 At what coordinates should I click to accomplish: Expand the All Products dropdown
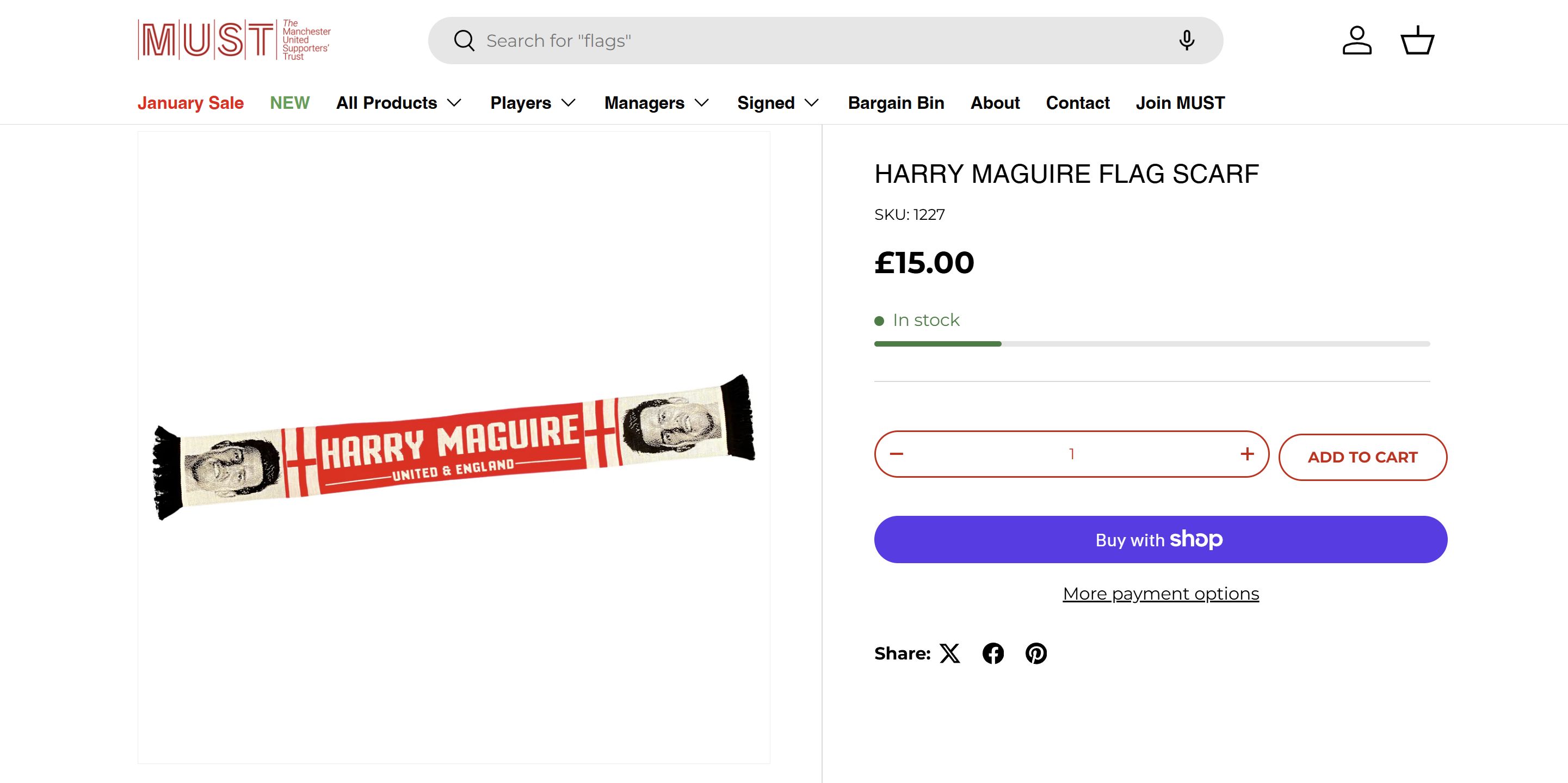(399, 103)
